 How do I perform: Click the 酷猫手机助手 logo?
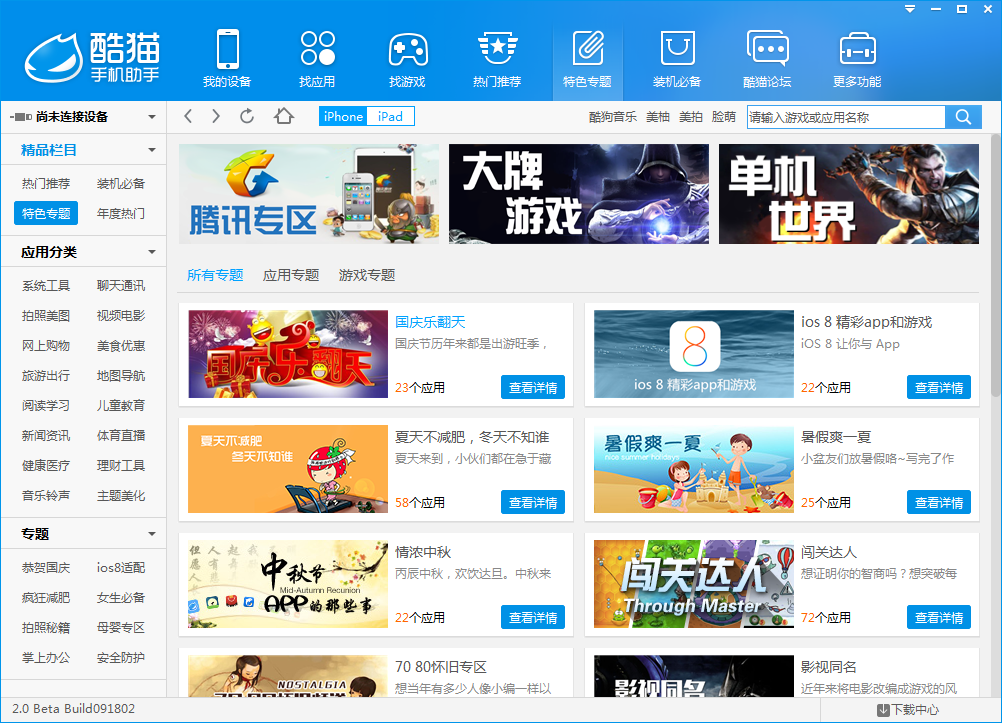[x=93, y=56]
